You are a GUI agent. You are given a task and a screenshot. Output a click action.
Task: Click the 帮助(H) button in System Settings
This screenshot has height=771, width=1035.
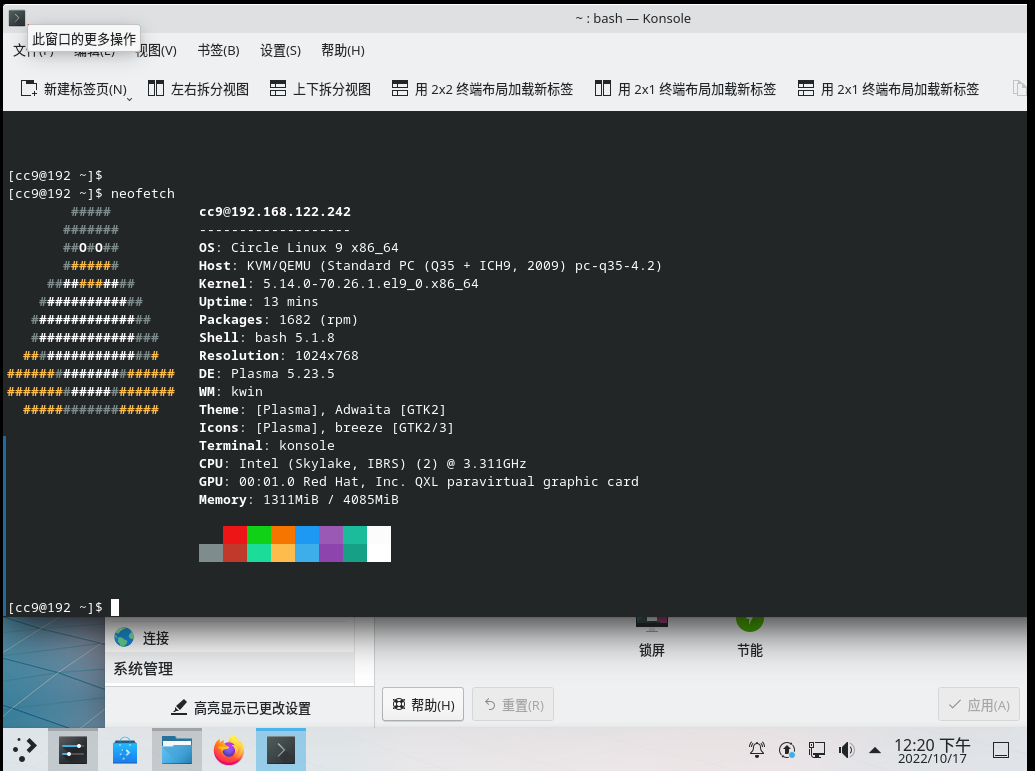click(423, 705)
